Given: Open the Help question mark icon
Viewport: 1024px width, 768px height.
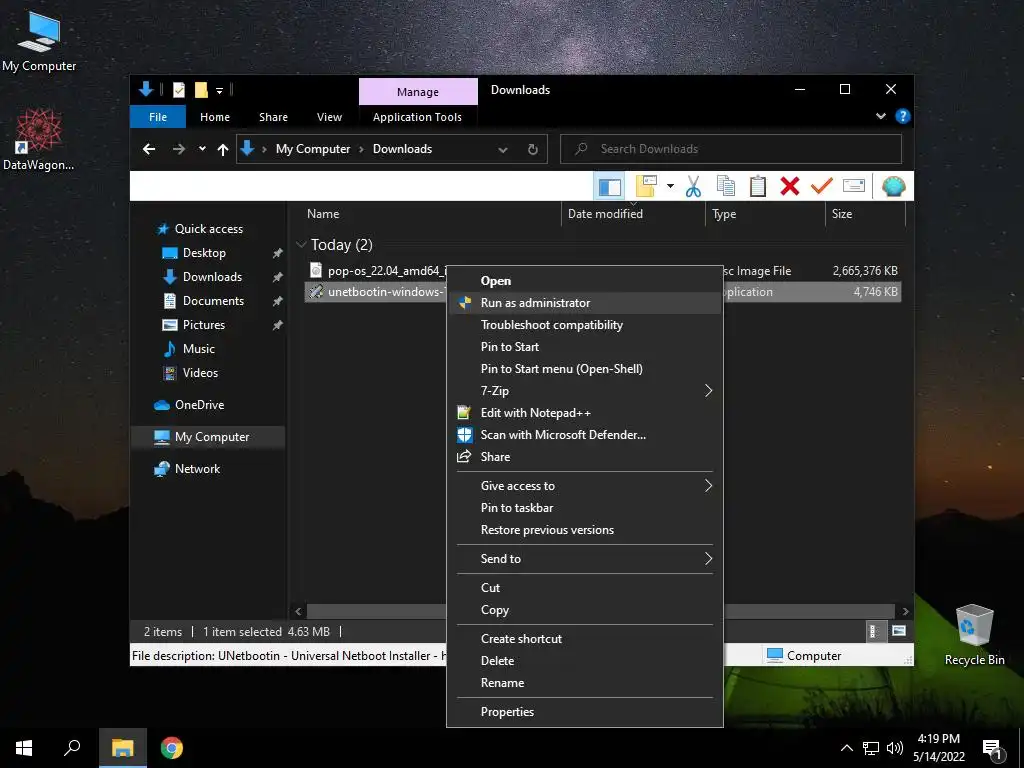Looking at the screenshot, I should click(903, 116).
